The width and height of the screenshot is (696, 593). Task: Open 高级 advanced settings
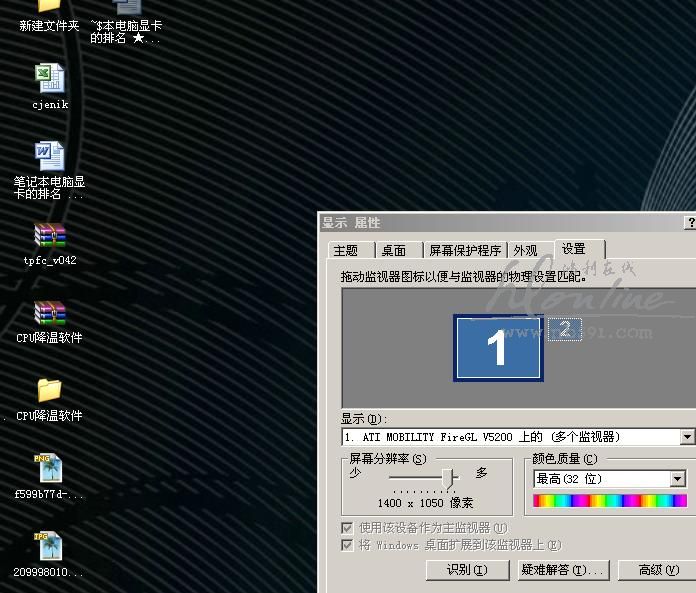tap(658, 570)
